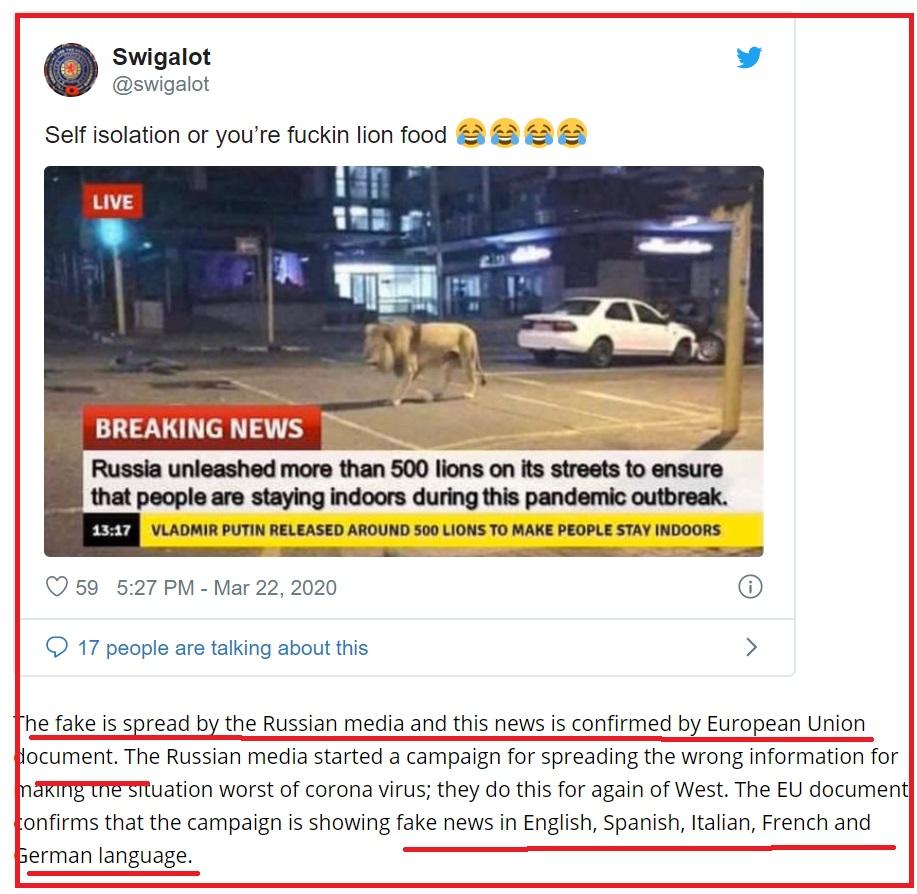Click the red LIVE badge in the image
Image resolution: width=917 pixels, height=894 pixels.
tap(112, 202)
